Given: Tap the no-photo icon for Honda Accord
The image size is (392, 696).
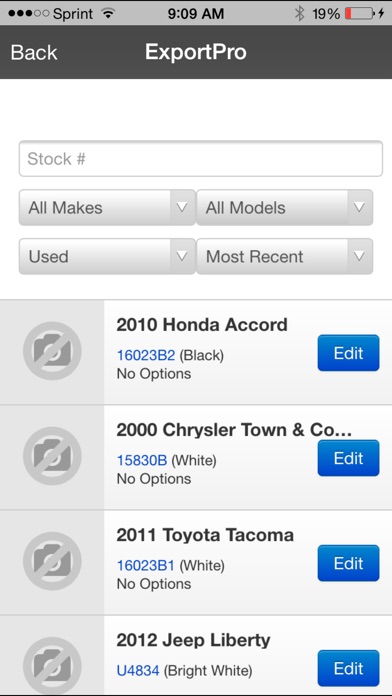Looking at the screenshot, I should click(x=52, y=351).
